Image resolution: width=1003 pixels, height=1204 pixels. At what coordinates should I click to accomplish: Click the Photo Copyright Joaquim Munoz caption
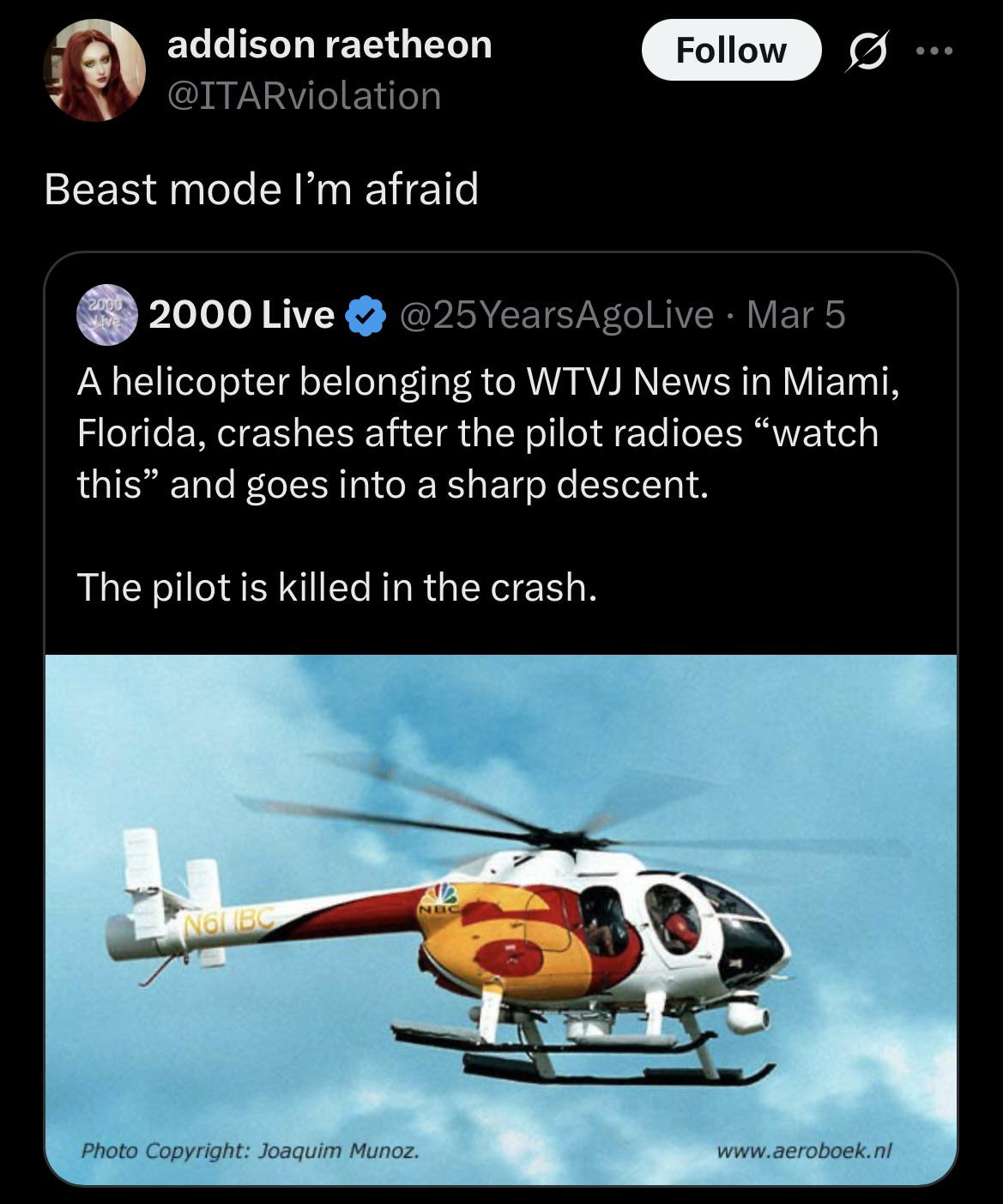pos(251,1149)
